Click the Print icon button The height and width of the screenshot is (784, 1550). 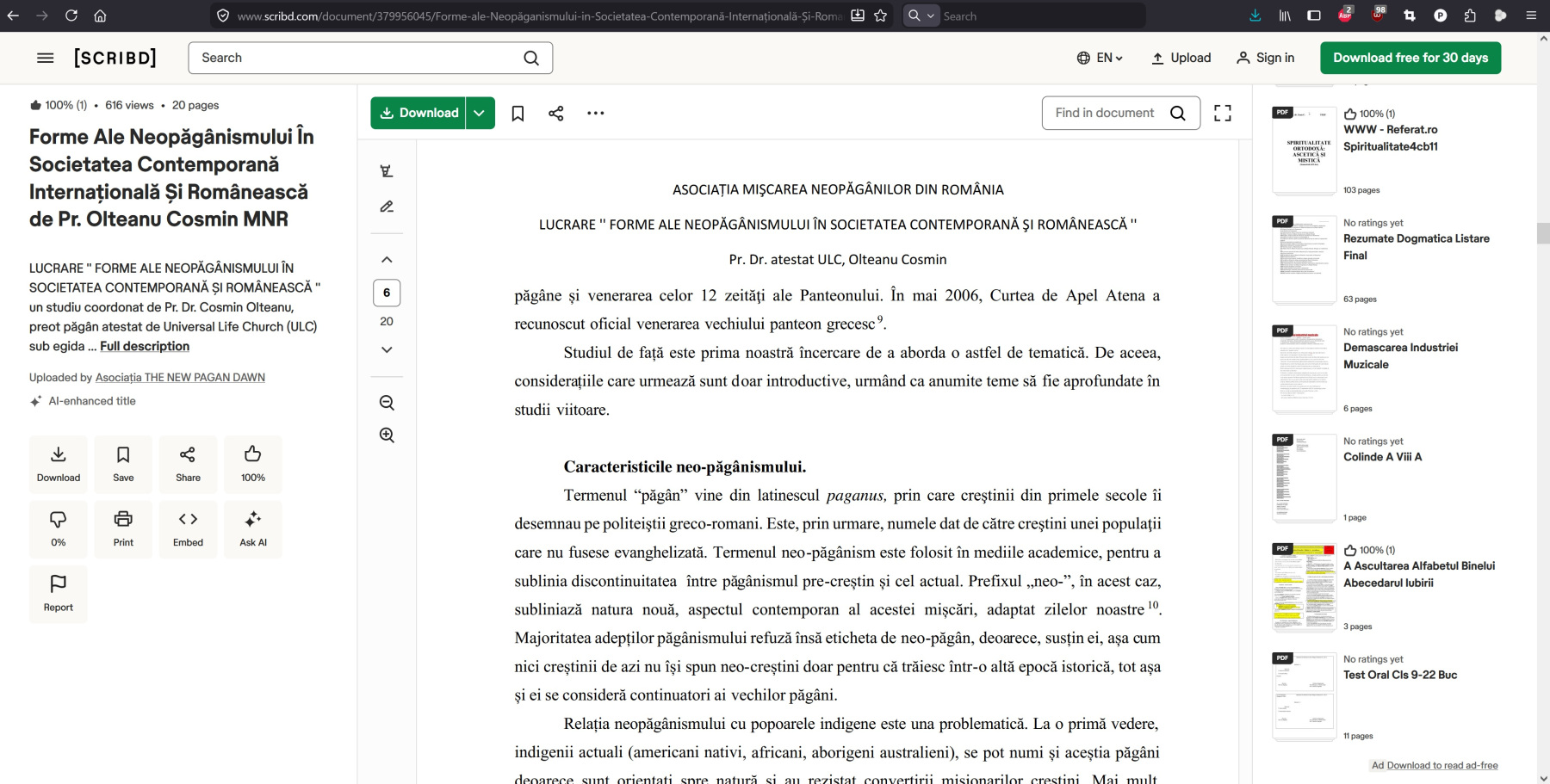point(123,528)
